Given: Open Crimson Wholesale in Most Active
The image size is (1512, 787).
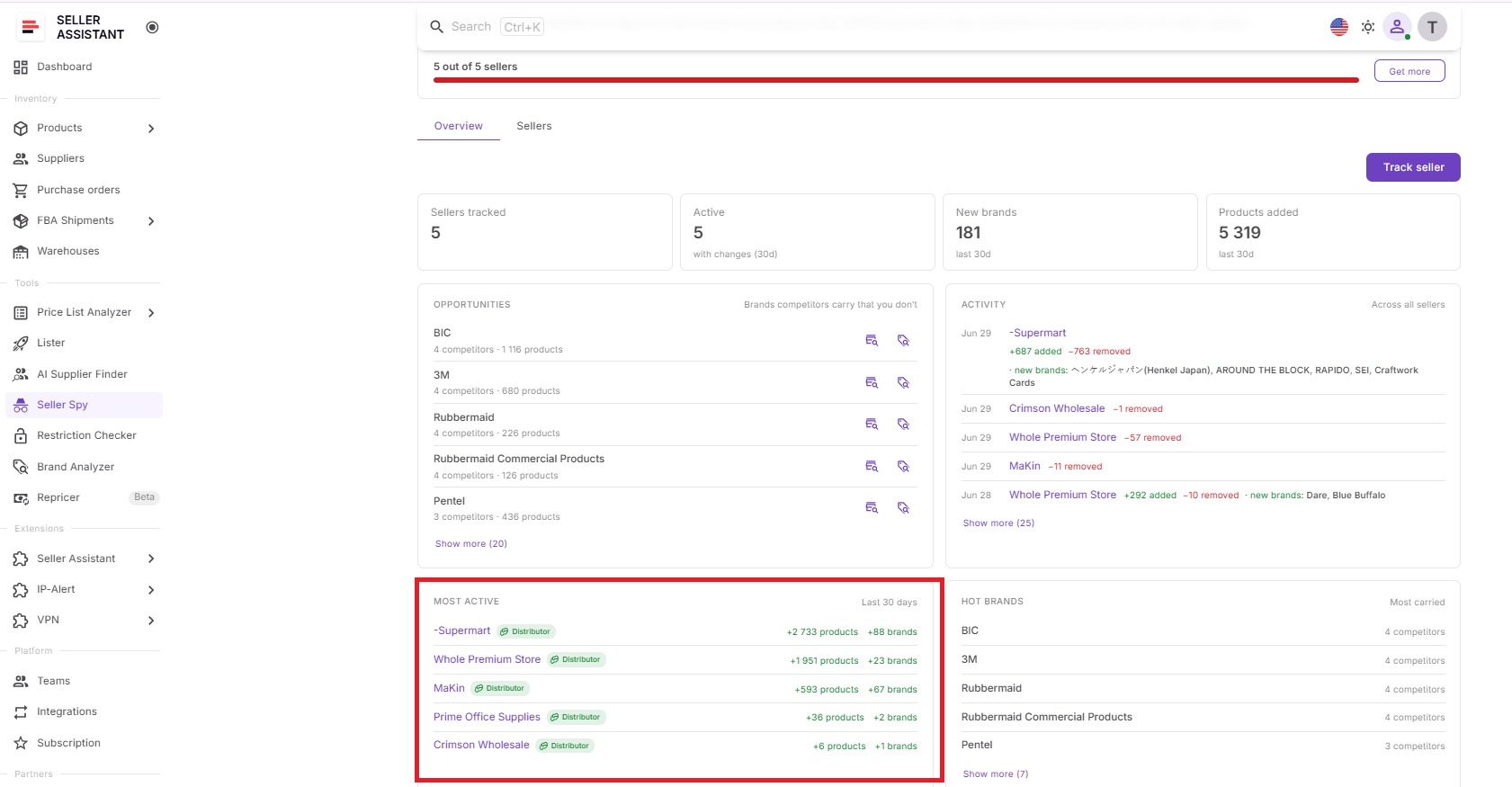Looking at the screenshot, I should pos(481,745).
